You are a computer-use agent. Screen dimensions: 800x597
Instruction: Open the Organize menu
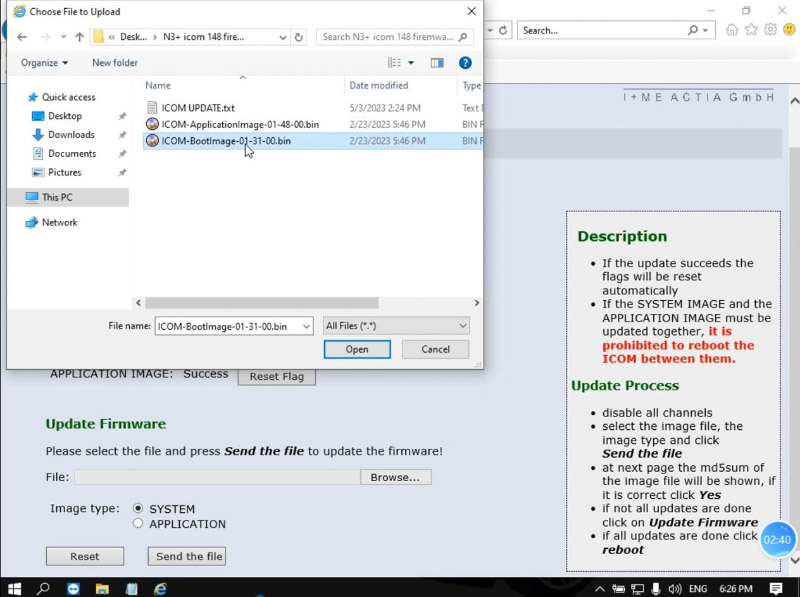click(x=44, y=63)
